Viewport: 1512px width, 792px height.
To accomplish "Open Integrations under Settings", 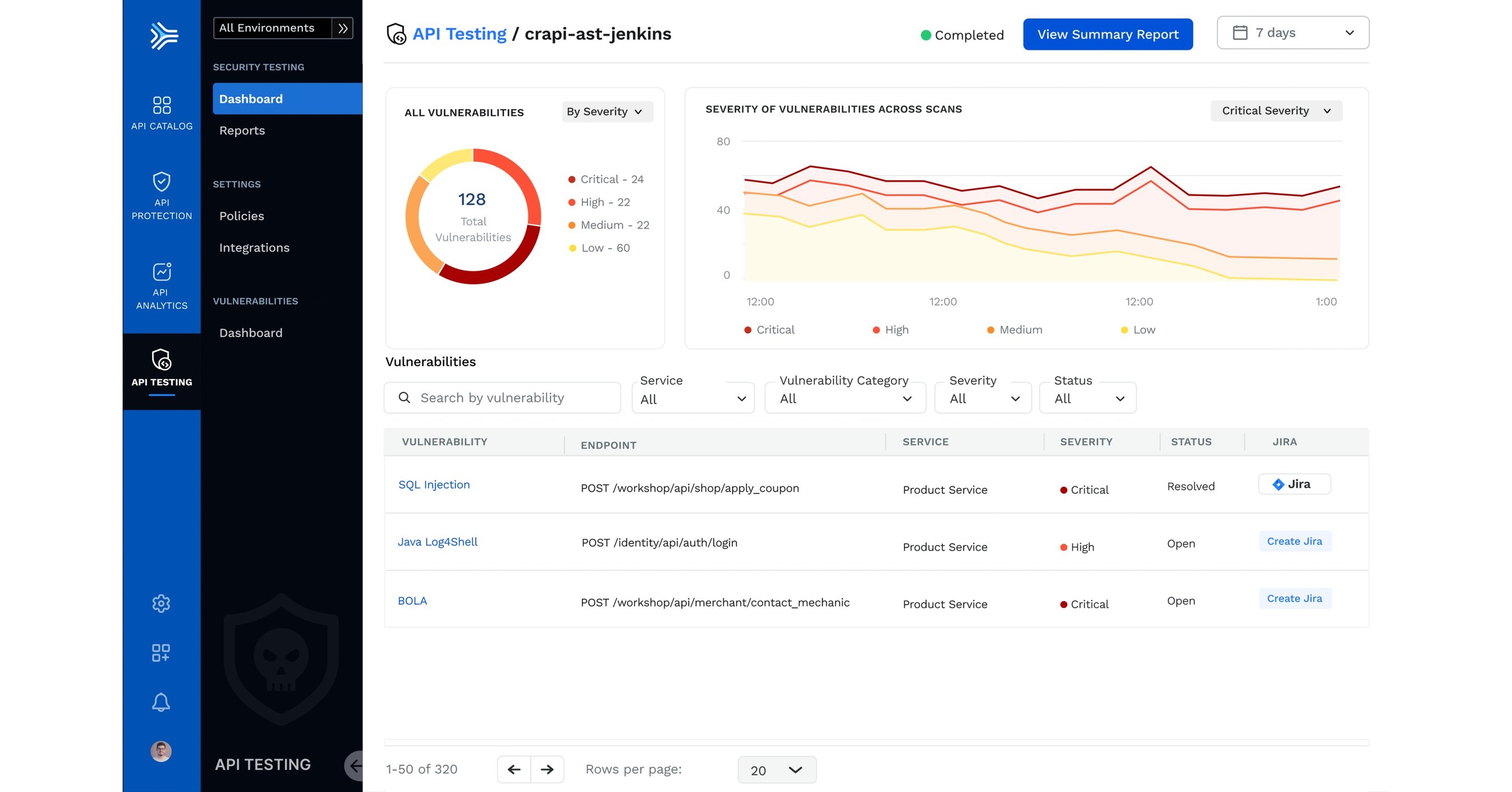I will (x=254, y=247).
